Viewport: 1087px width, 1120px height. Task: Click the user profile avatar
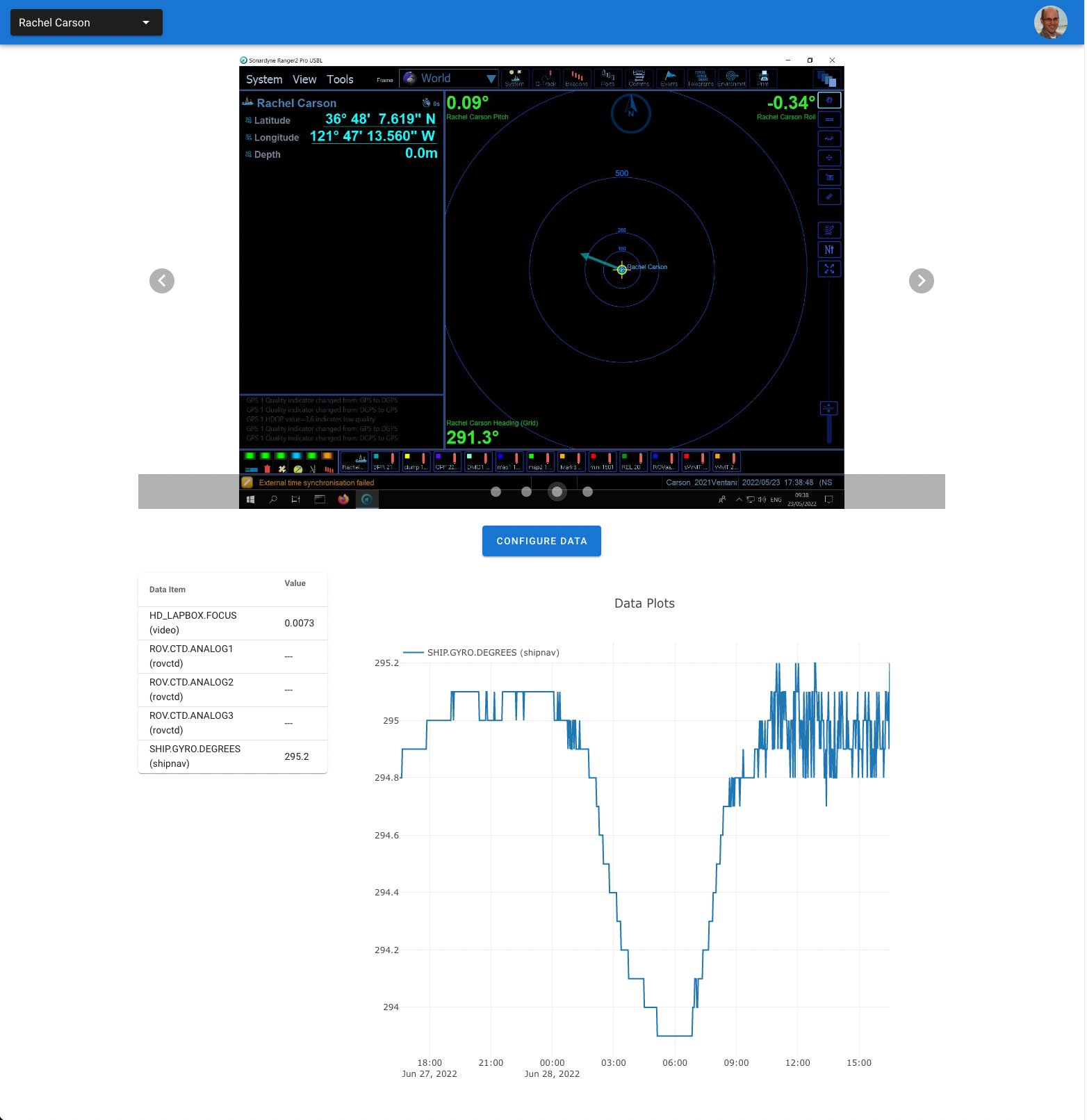point(1050,22)
